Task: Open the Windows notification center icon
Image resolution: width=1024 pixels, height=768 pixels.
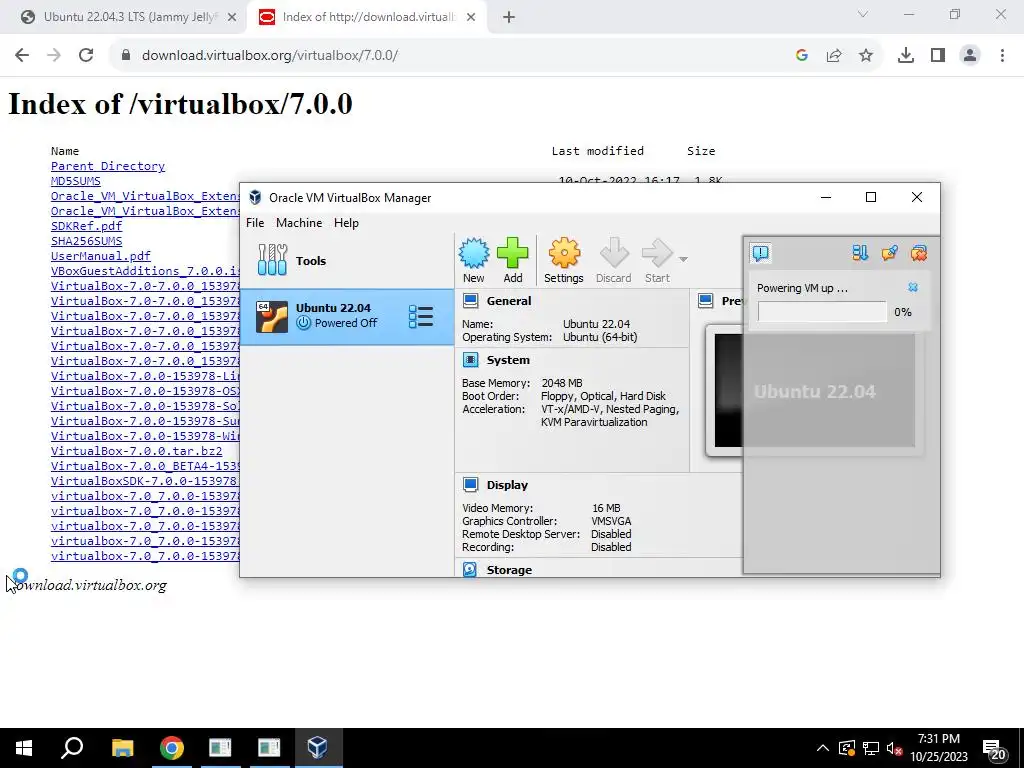Action: click(x=995, y=749)
